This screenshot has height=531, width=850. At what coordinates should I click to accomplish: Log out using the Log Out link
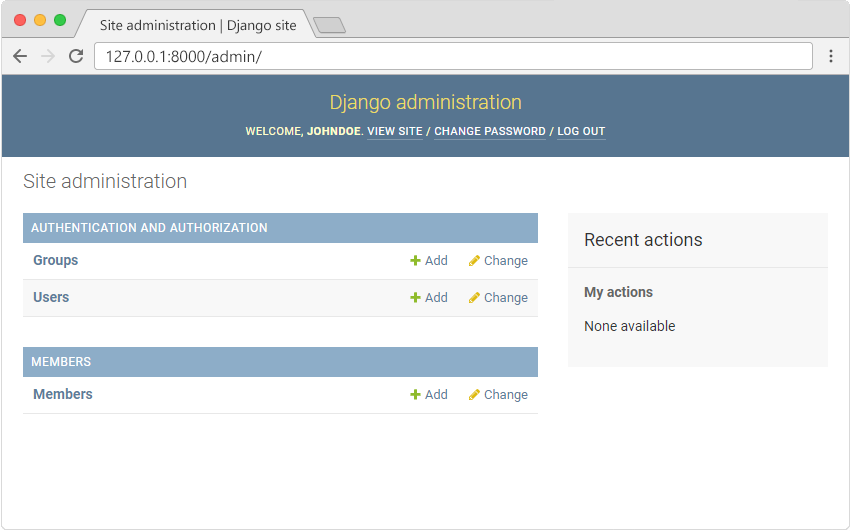[581, 131]
